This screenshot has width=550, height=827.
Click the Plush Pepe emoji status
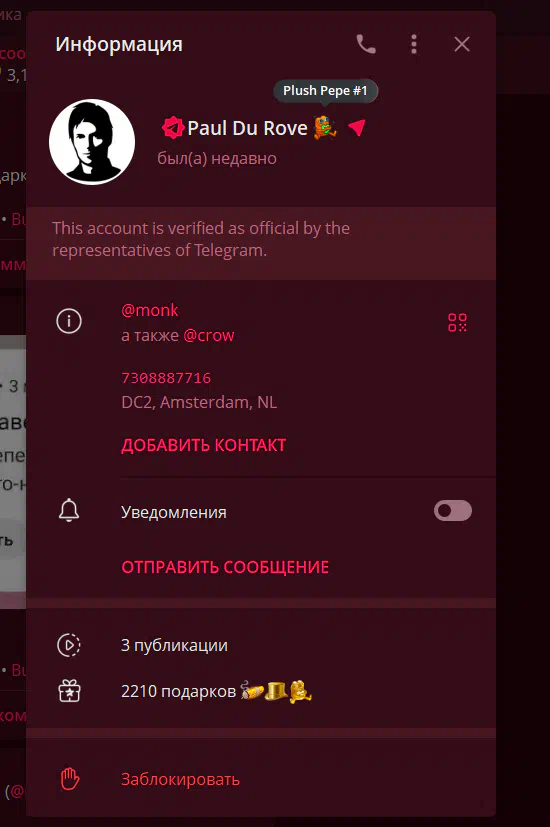point(325,128)
